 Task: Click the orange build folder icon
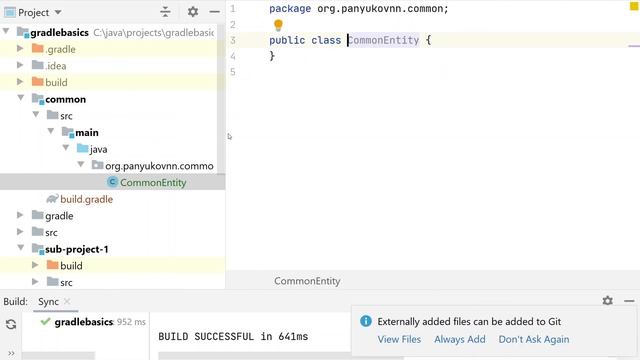[38, 82]
